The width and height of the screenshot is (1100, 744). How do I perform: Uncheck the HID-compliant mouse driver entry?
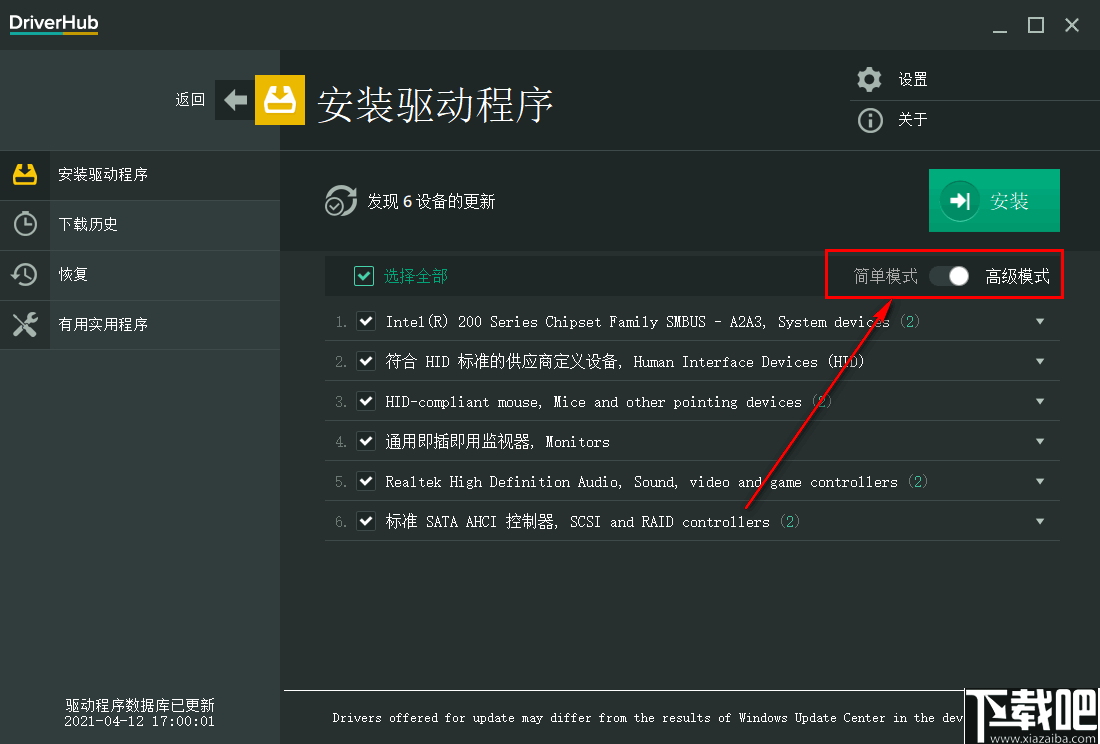tap(366, 401)
